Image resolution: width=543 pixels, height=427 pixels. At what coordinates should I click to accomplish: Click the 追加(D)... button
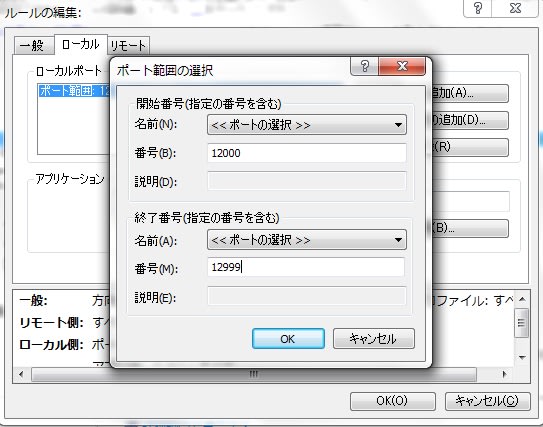pos(470,120)
